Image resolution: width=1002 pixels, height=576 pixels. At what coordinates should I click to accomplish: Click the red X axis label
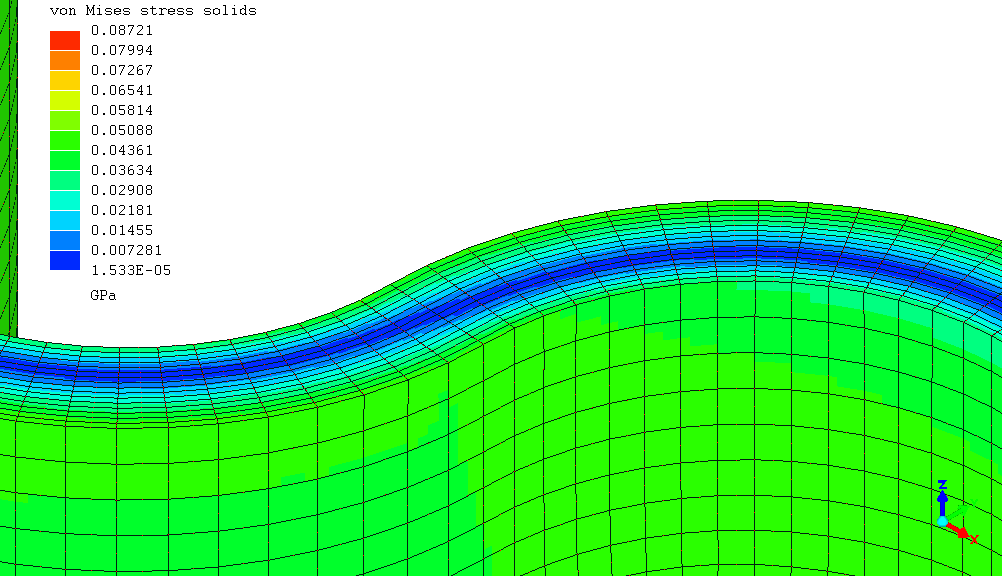(974, 540)
